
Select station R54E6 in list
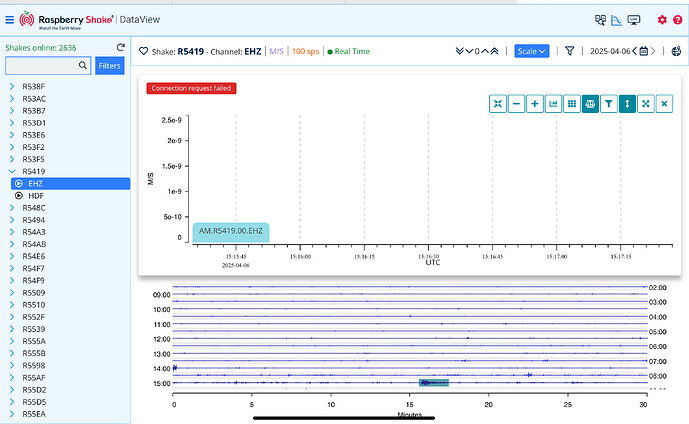point(34,257)
